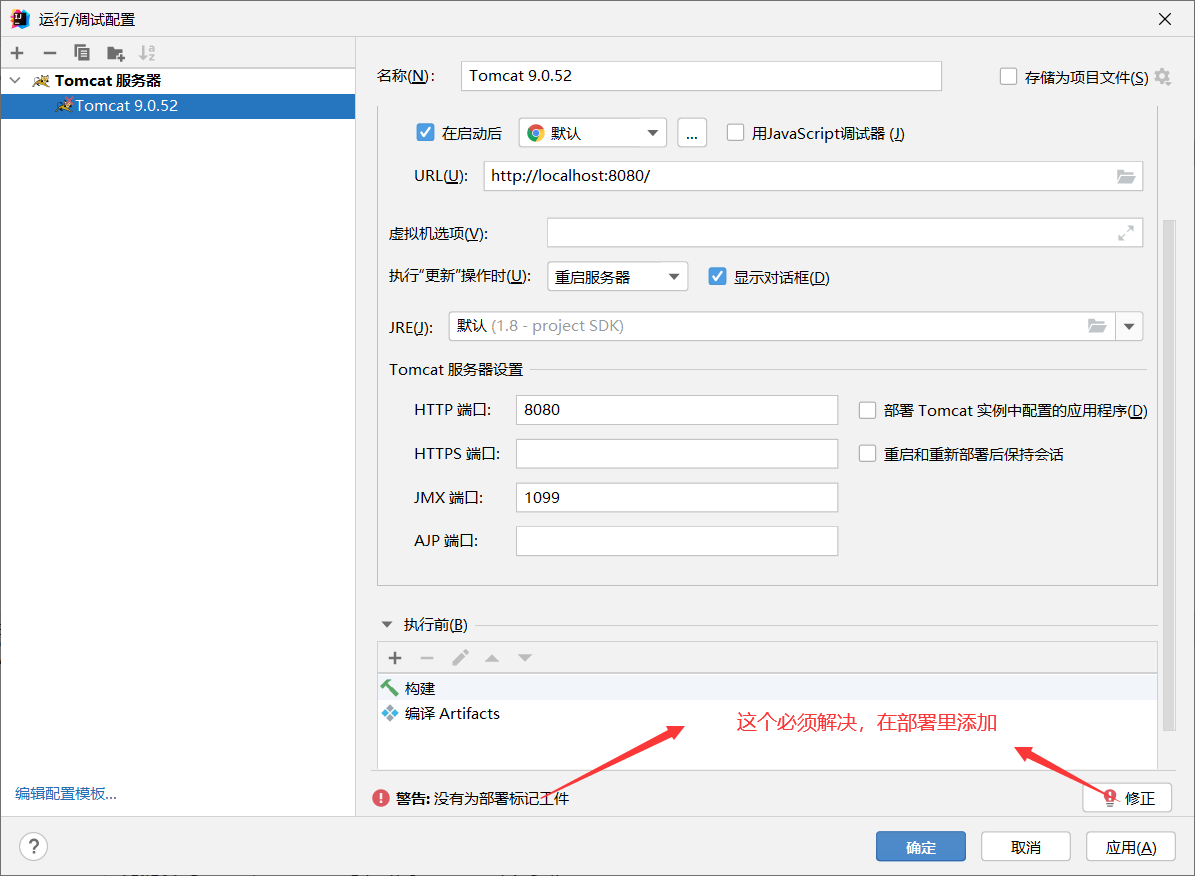
Task: Expand the 虚拟机选项 field editor
Action: (1126, 233)
